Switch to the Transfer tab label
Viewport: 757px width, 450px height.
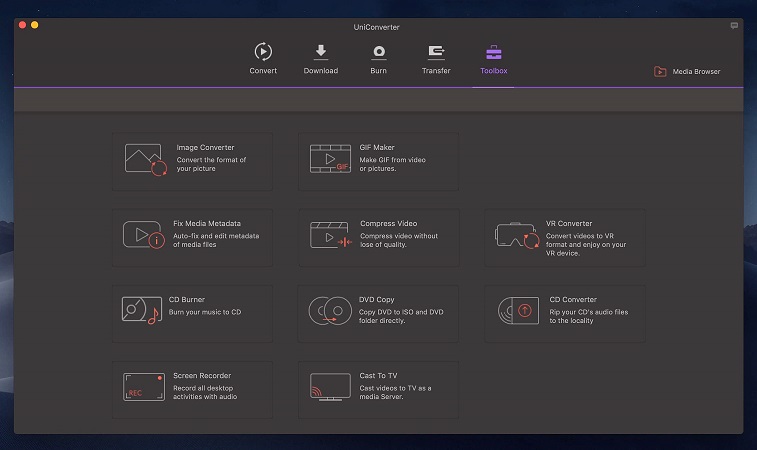[x=436, y=70]
